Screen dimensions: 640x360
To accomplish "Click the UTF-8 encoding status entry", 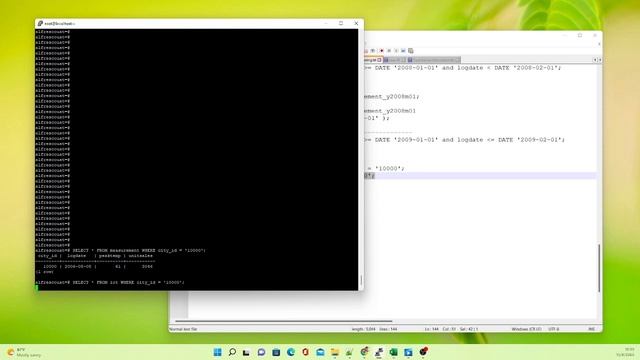I will pyautogui.click(x=553, y=329).
